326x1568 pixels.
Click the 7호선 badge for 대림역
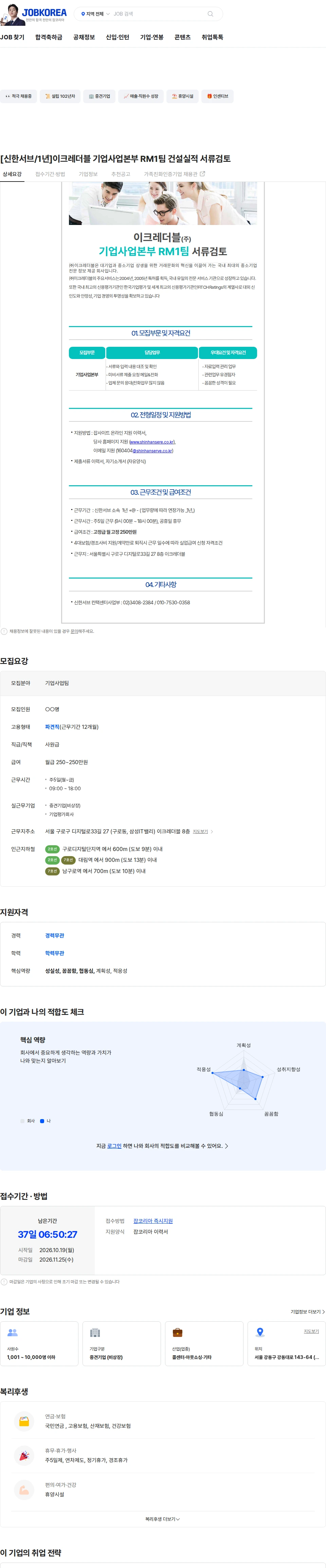tap(68, 860)
